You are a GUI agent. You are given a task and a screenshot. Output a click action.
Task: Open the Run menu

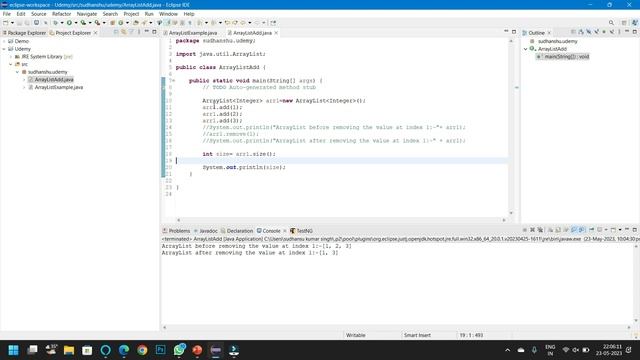[x=149, y=14]
